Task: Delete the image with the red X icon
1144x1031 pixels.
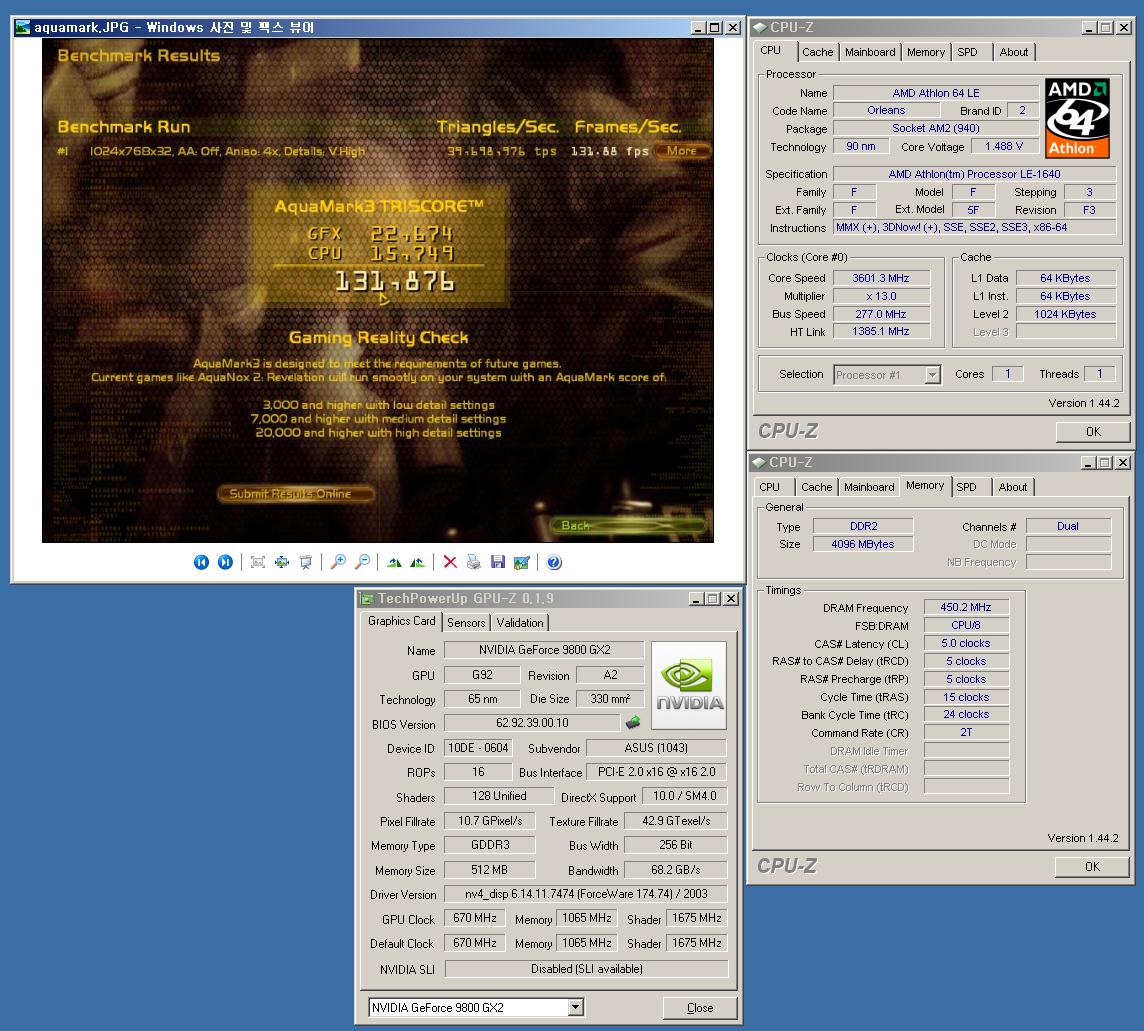Action: tap(450, 562)
